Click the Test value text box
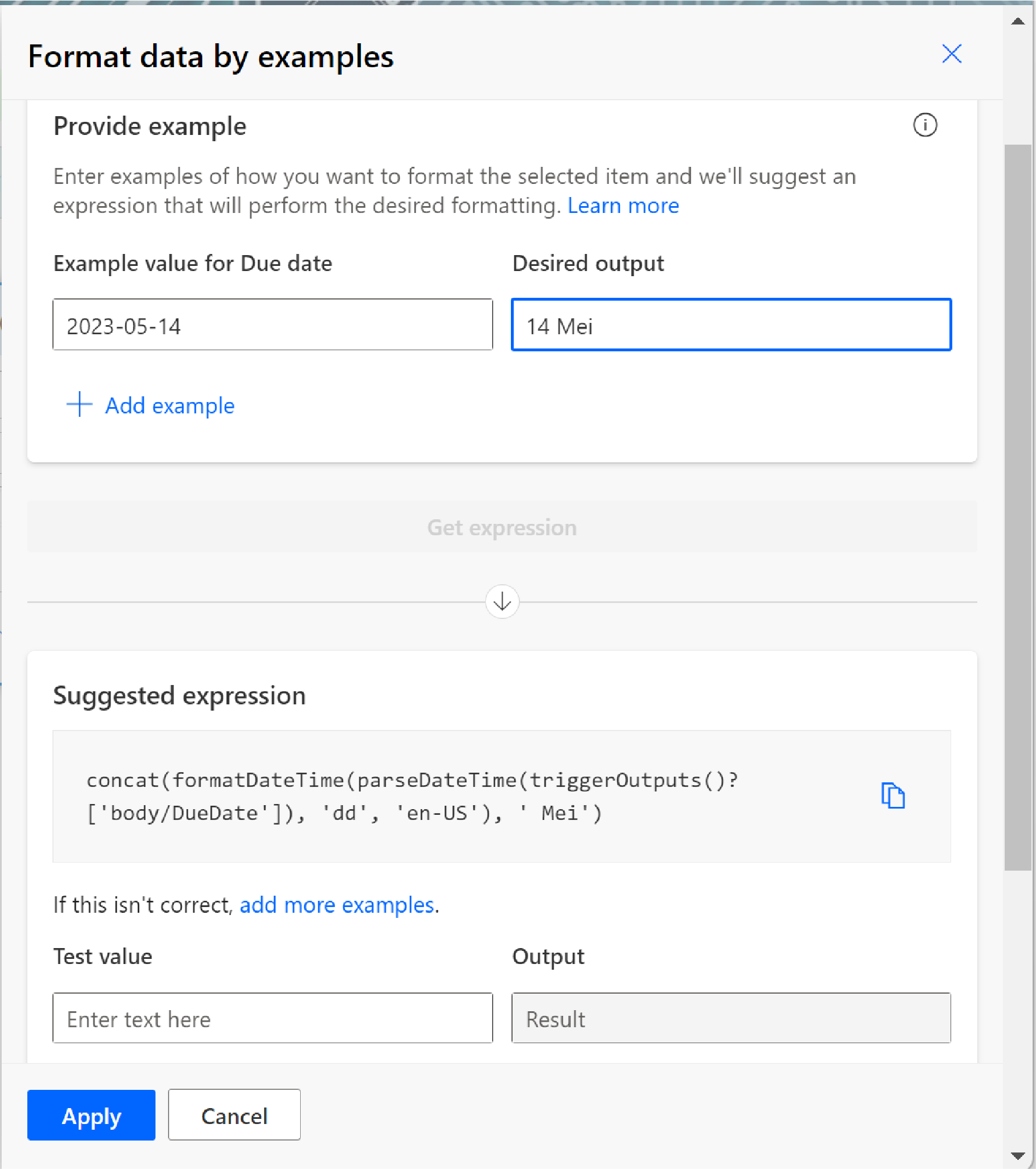Screen dimensions: 1036x1169 click(272, 1018)
